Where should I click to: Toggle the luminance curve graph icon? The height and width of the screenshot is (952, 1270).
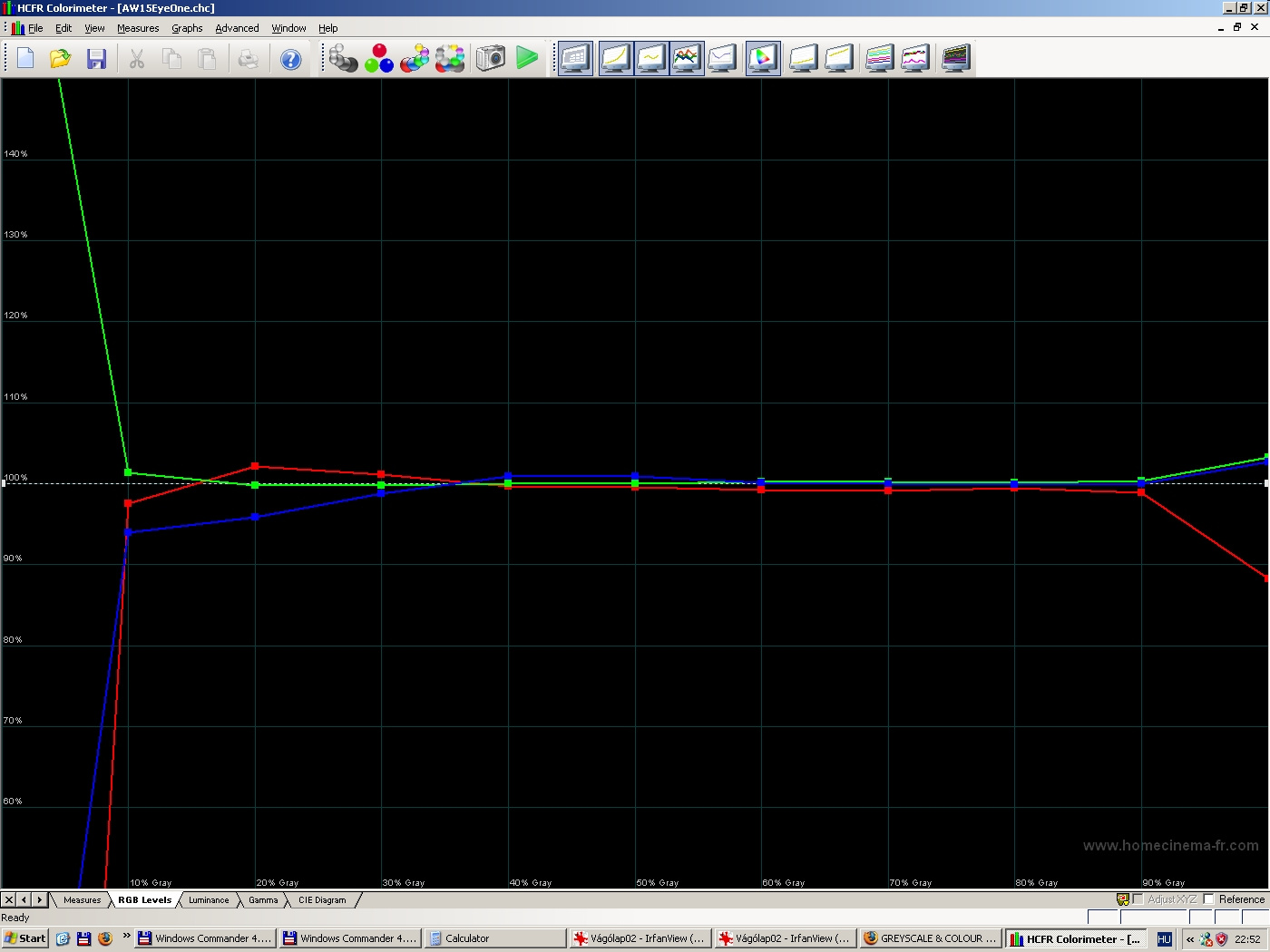pyautogui.click(x=616, y=59)
